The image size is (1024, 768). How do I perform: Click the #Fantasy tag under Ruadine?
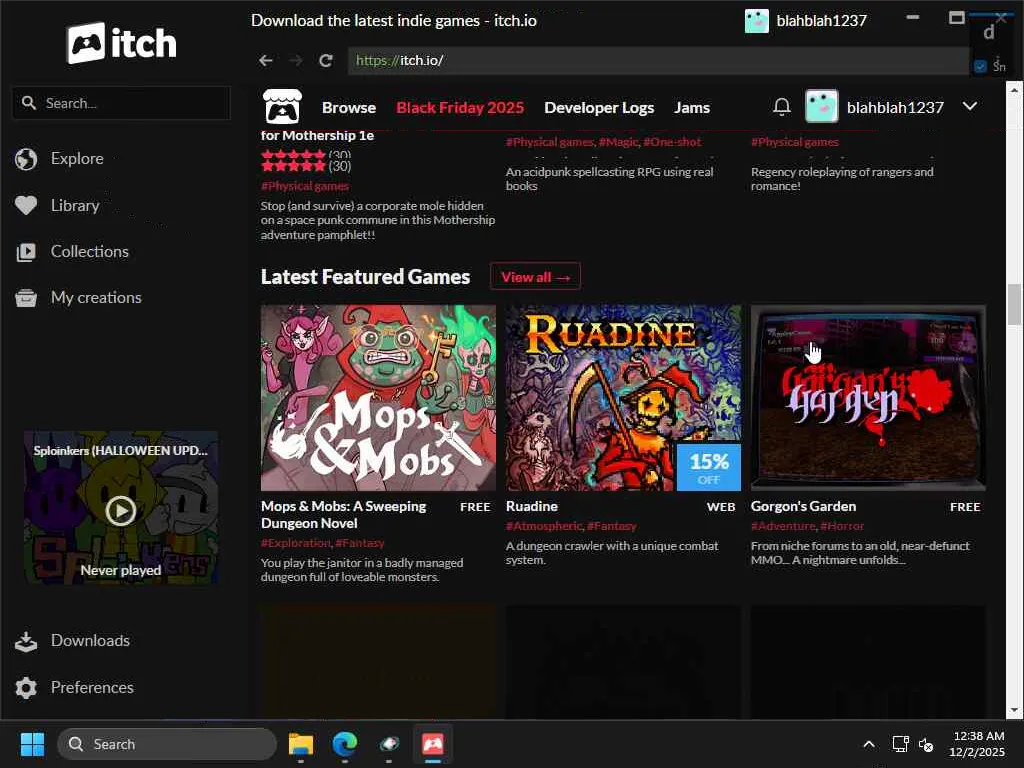pos(611,526)
